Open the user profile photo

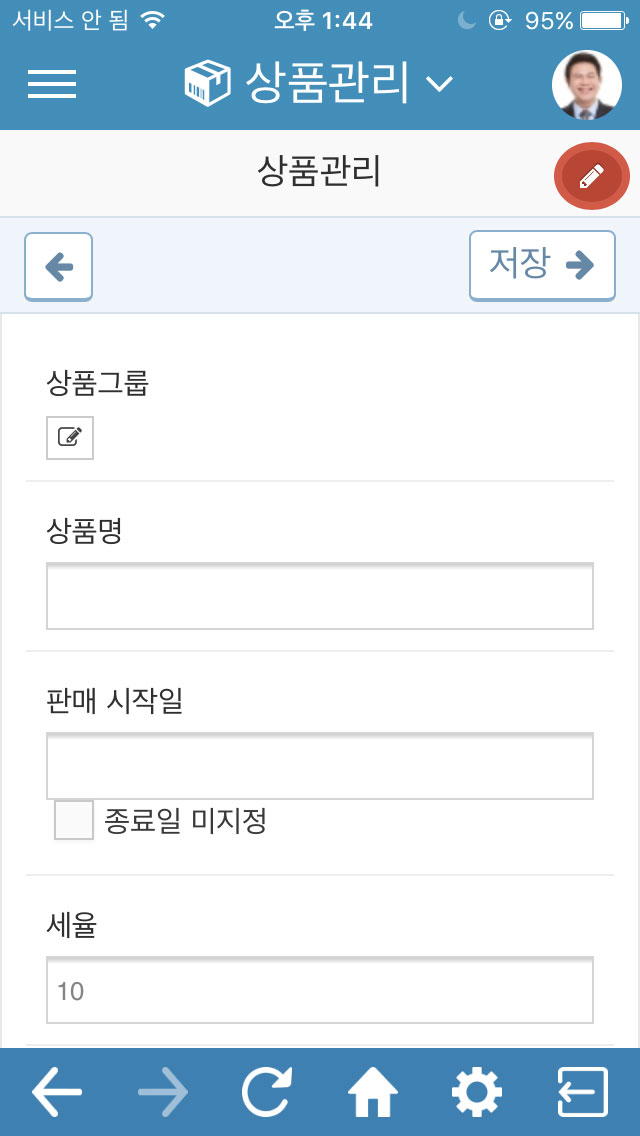tap(586, 85)
